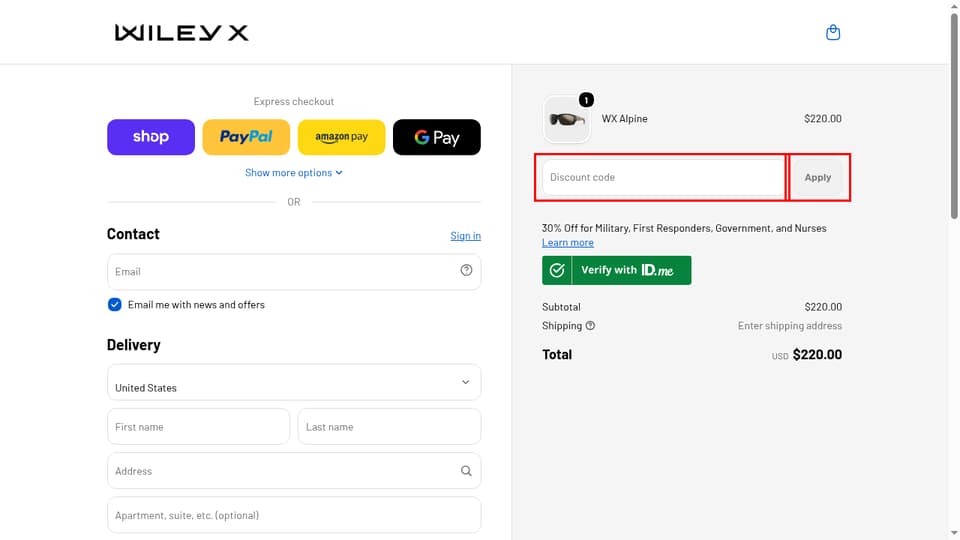The image size is (960, 540).
Task: Choose Amazon Pay express checkout
Action: pyautogui.click(x=342, y=137)
